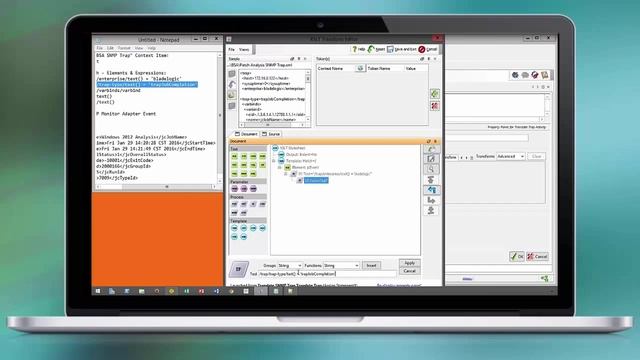This screenshot has width=640, height=360.
Task: Open the Views menu in the XSLT editor
Action: click(244, 49)
